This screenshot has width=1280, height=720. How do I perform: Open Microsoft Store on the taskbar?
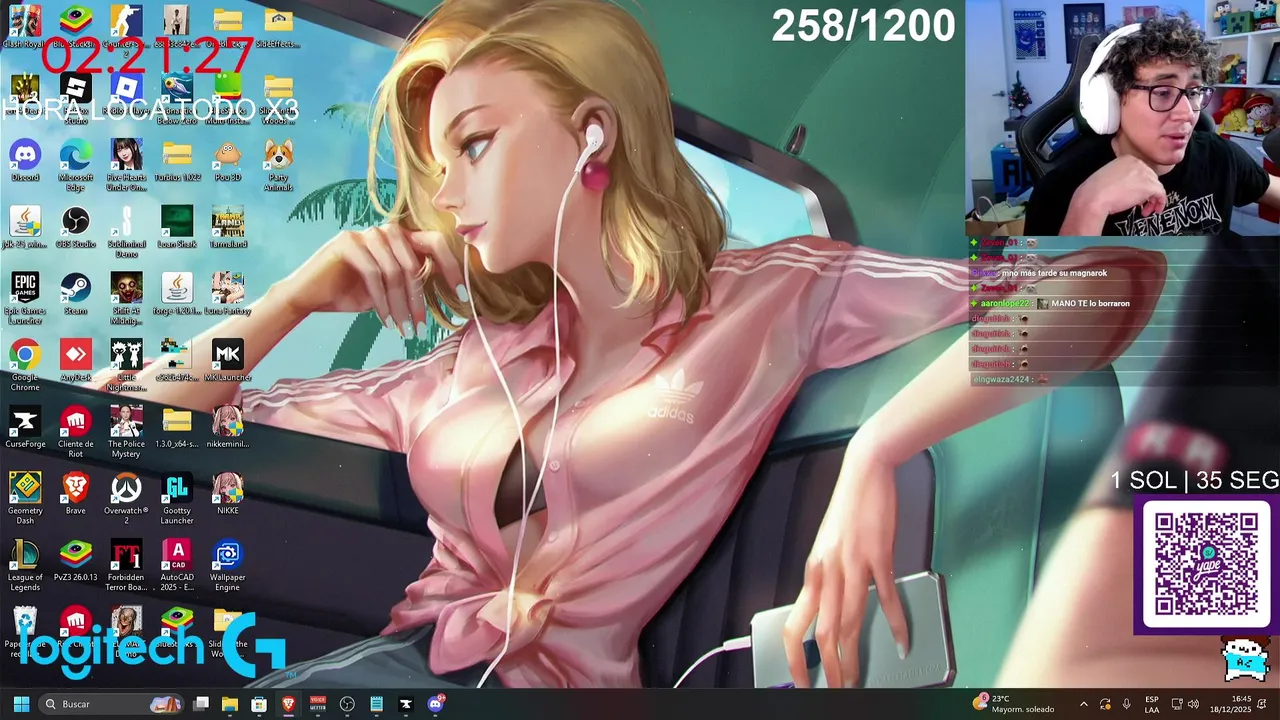pos(259,704)
